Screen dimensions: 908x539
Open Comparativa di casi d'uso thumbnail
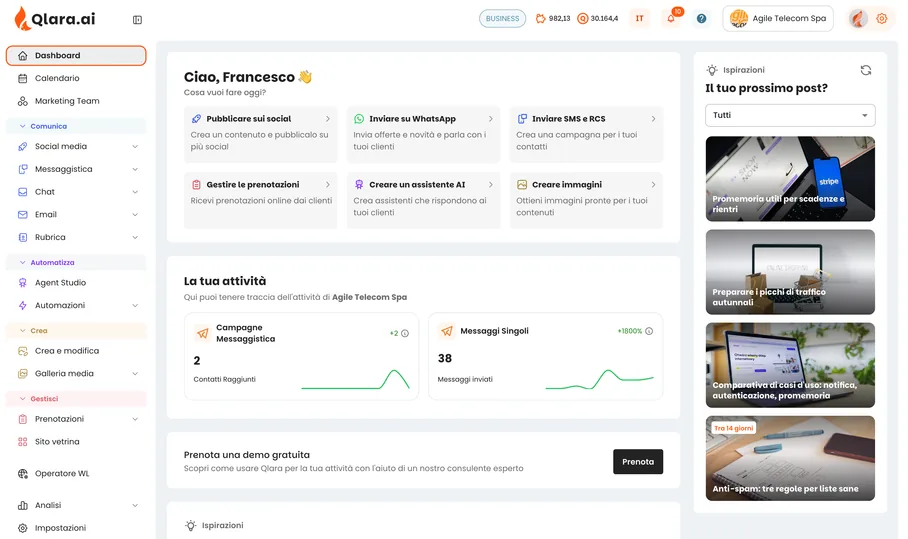coord(790,365)
